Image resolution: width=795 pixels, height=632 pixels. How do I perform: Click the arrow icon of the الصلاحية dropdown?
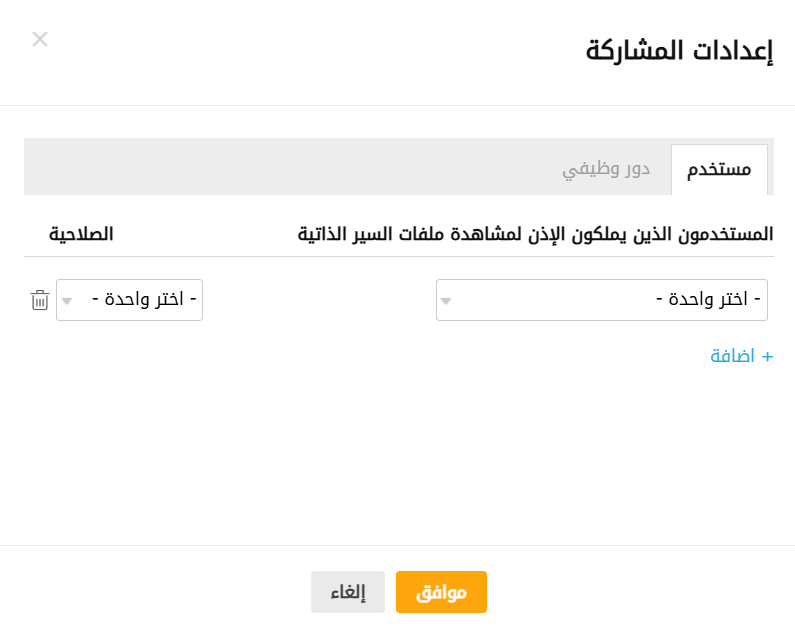coord(66,300)
